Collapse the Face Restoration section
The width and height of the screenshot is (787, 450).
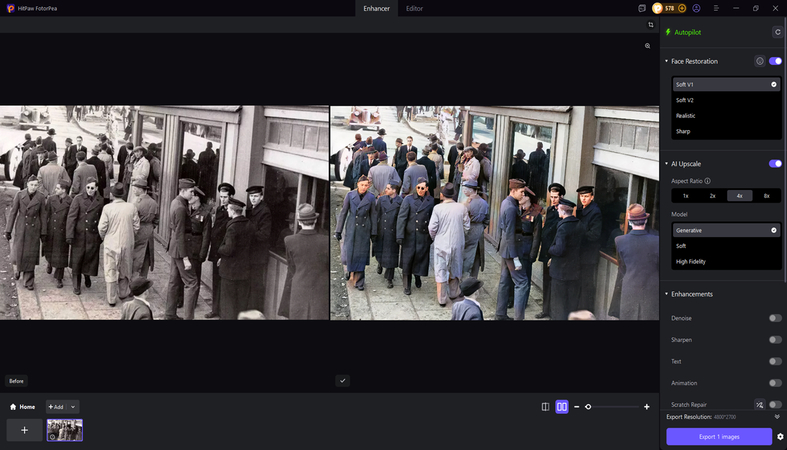pyautogui.click(x=667, y=61)
